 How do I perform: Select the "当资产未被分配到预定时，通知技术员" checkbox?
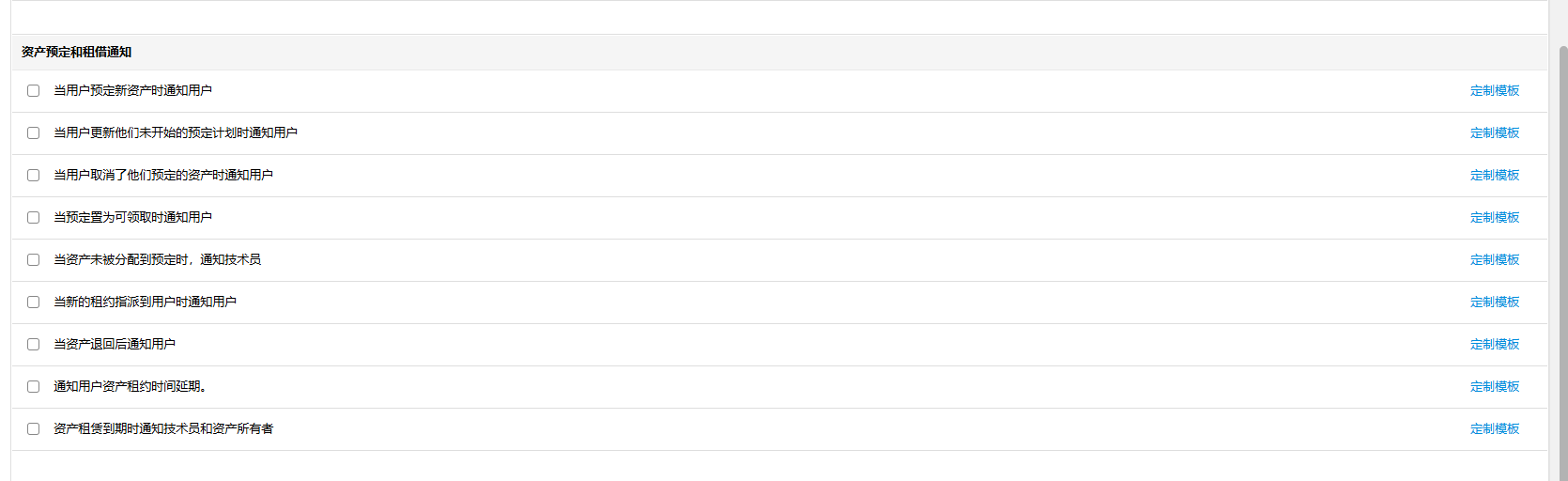coord(34,260)
